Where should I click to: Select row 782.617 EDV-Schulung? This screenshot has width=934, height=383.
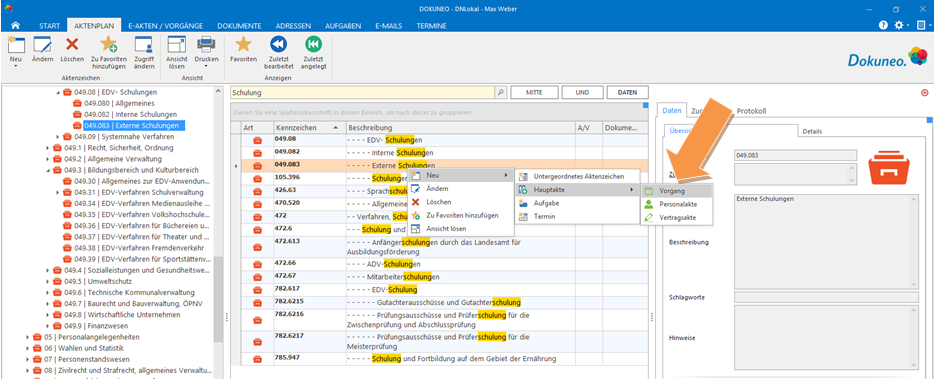pyautogui.click(x=439, y=289)
